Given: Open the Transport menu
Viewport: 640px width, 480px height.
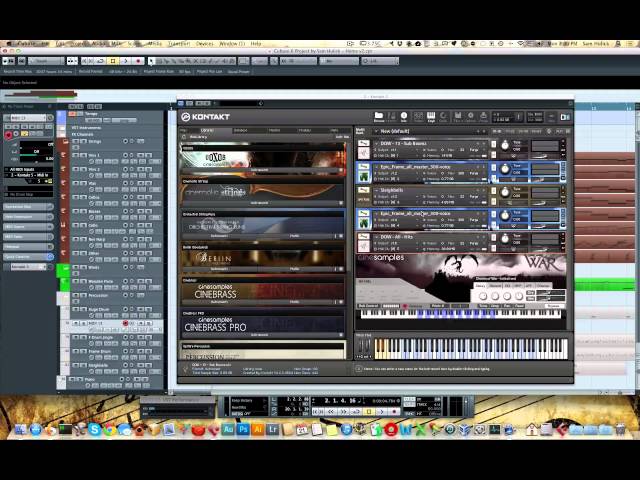Looking at the screenshot, I should pyautogui.click(x=179, y=43).
